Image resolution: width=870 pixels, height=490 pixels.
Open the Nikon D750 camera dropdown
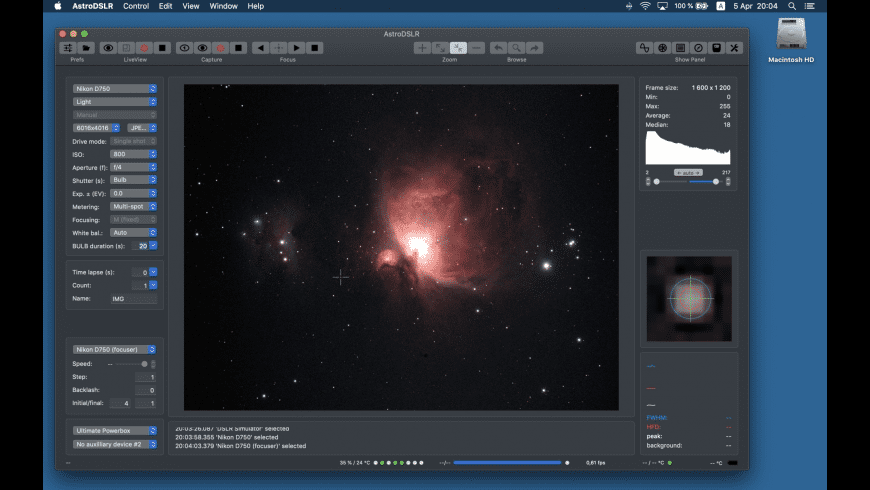[x=115, y=88]
